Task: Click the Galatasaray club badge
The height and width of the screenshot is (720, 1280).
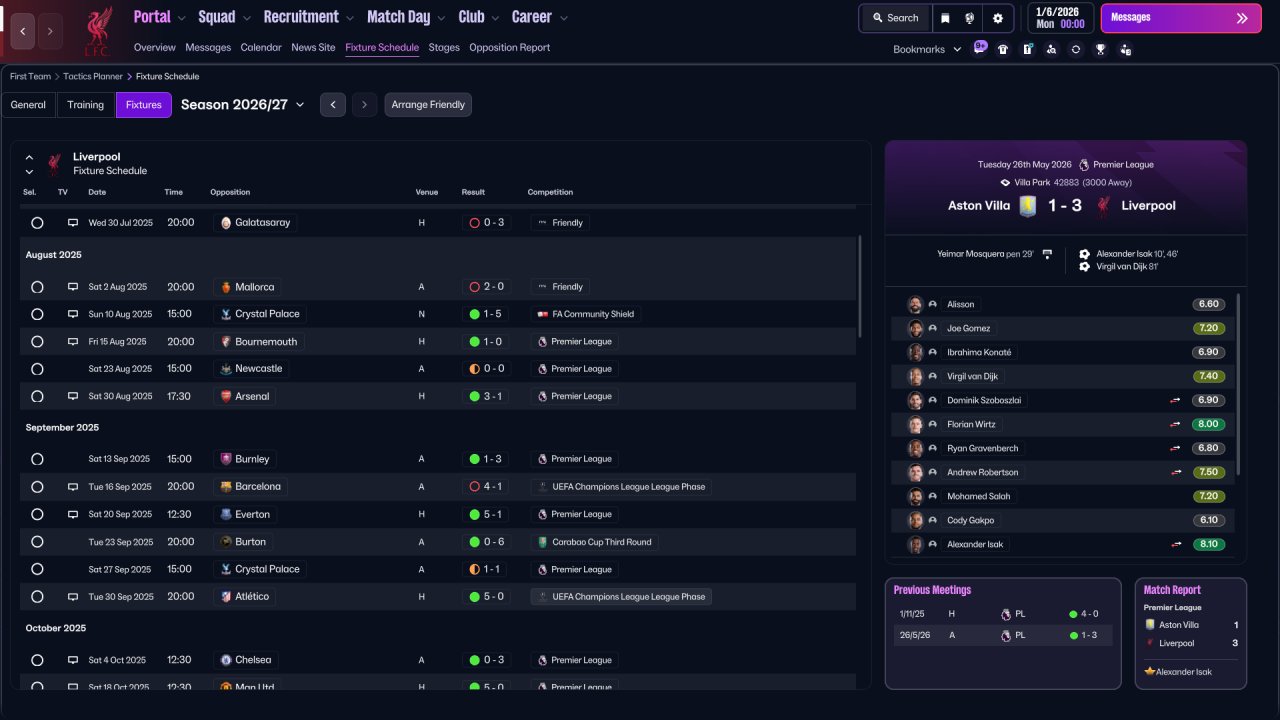Action: (x=226, y=223)
